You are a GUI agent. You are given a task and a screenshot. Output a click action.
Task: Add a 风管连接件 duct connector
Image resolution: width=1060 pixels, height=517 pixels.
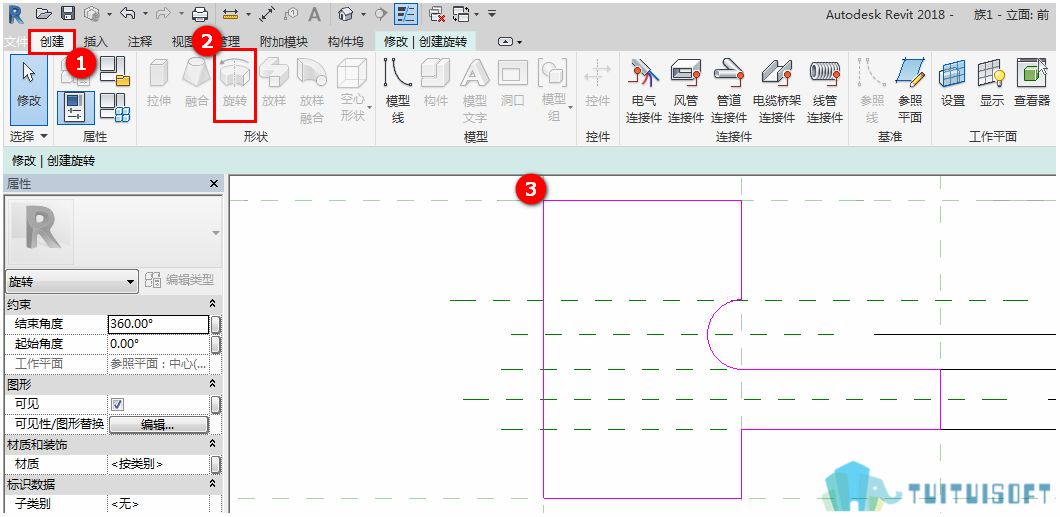[686, 90]
